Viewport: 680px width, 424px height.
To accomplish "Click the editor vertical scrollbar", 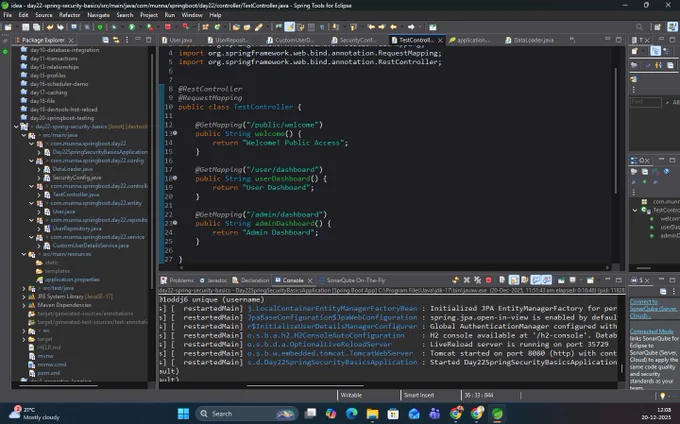I will point(615,130).
